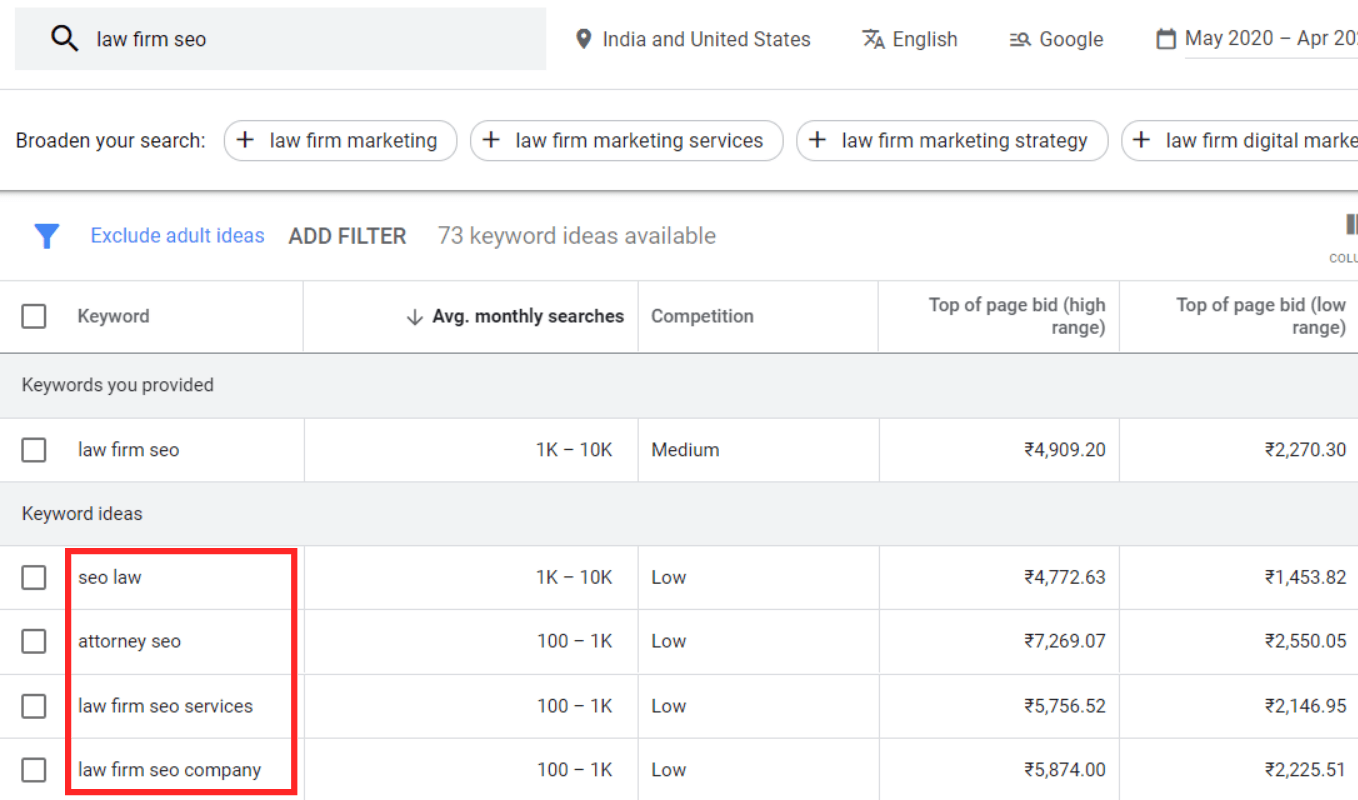Tick the 'attorney seo' row checkbox
The width and height of the screenshot is (1358, 800).
click(34, 641)
